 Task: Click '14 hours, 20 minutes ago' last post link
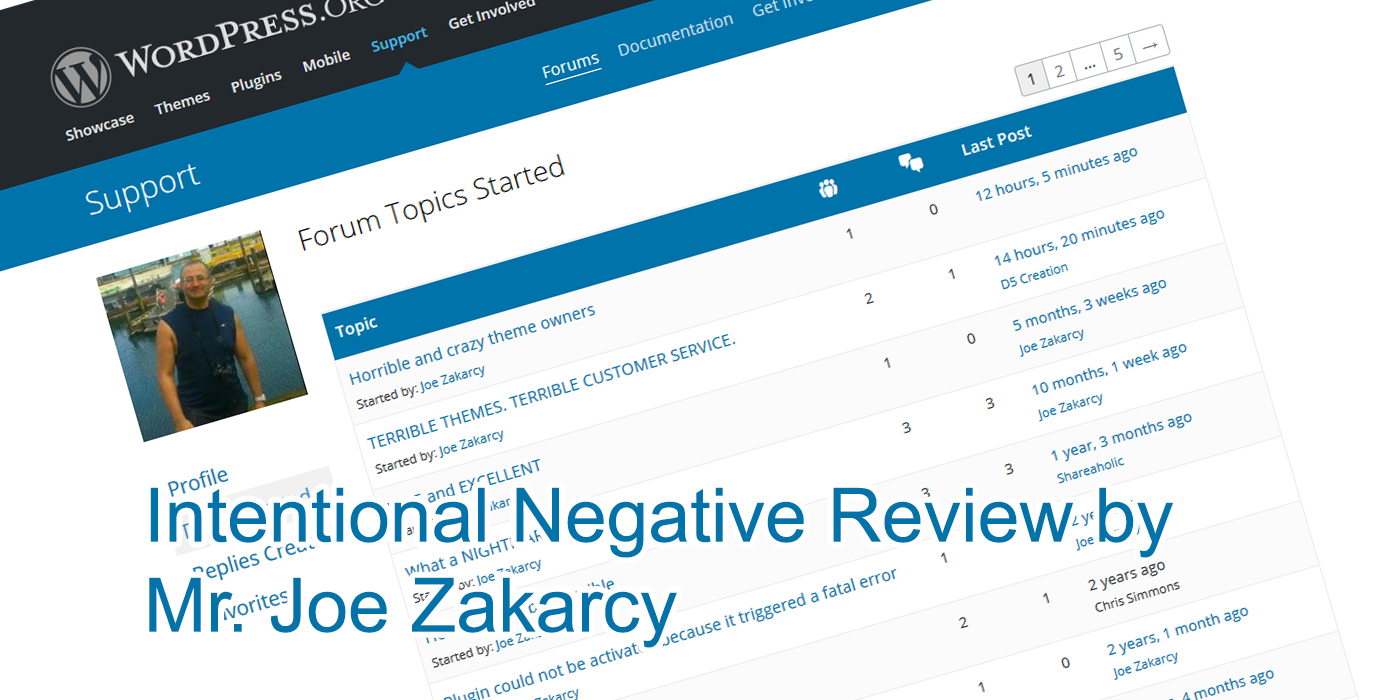point(1079,237)
